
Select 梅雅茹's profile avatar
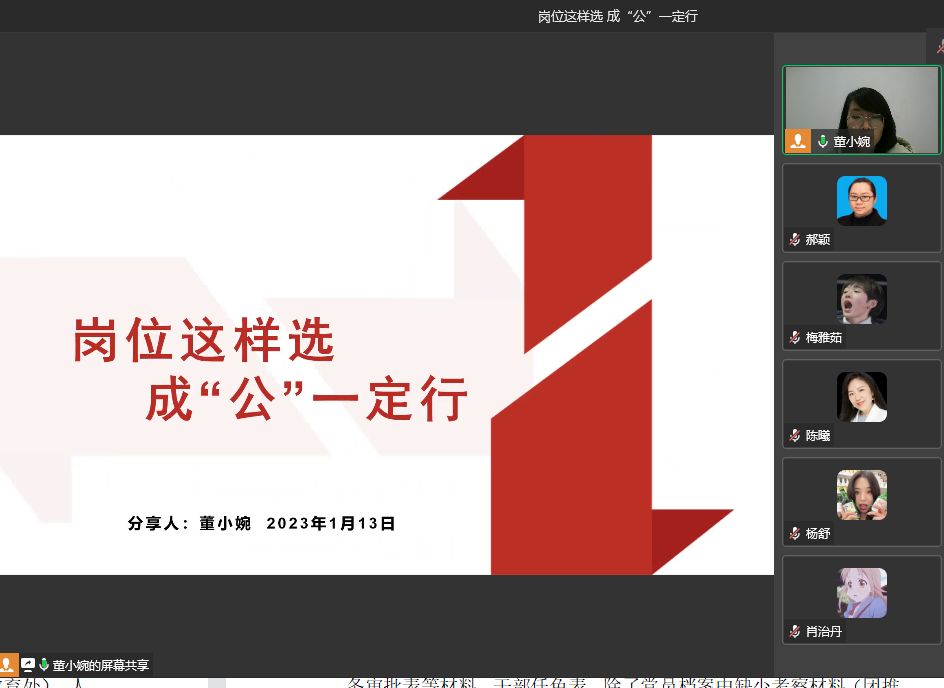click(x=861, y=298)
